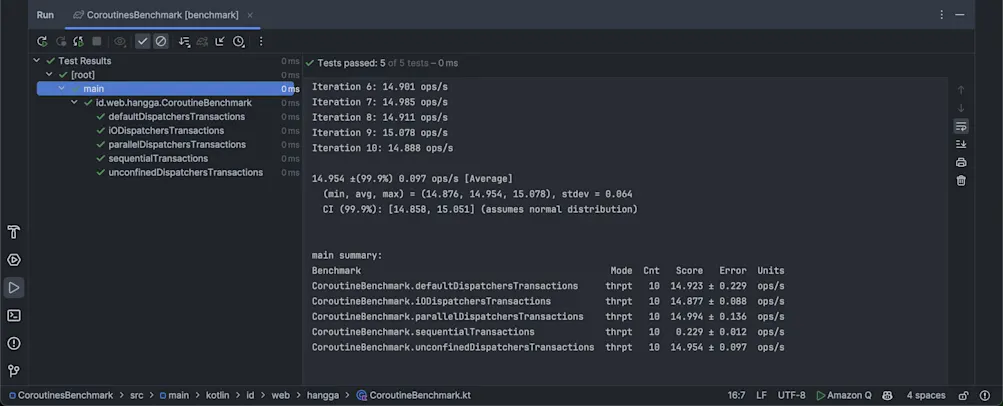Toggle scroll to end of output
1003x406 pixels.
961,144
